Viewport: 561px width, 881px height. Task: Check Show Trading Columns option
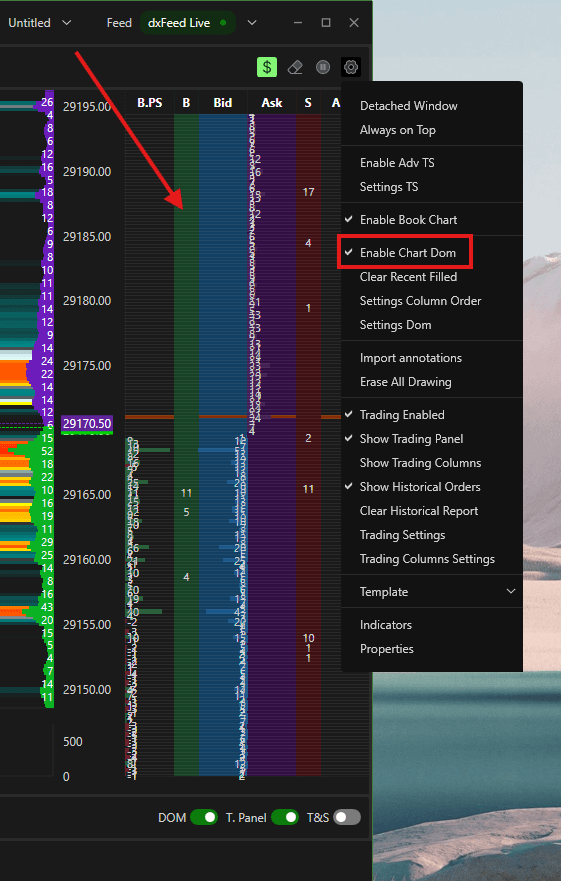click(x=432, y=463)
